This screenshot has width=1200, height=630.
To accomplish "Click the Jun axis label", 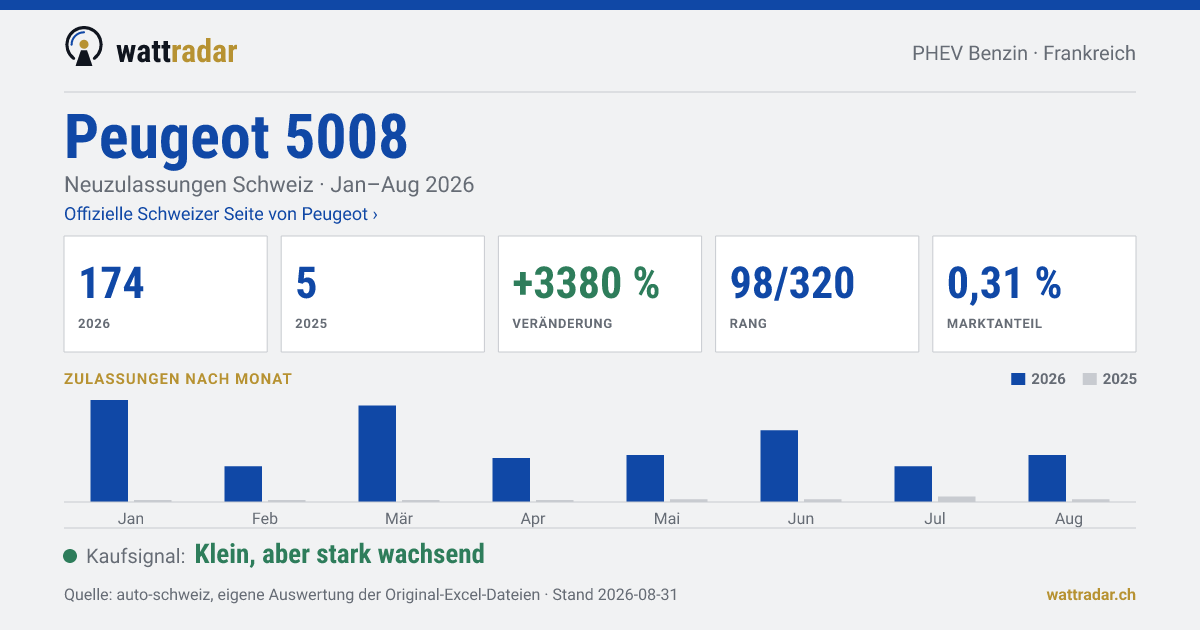I will [801, 518].
